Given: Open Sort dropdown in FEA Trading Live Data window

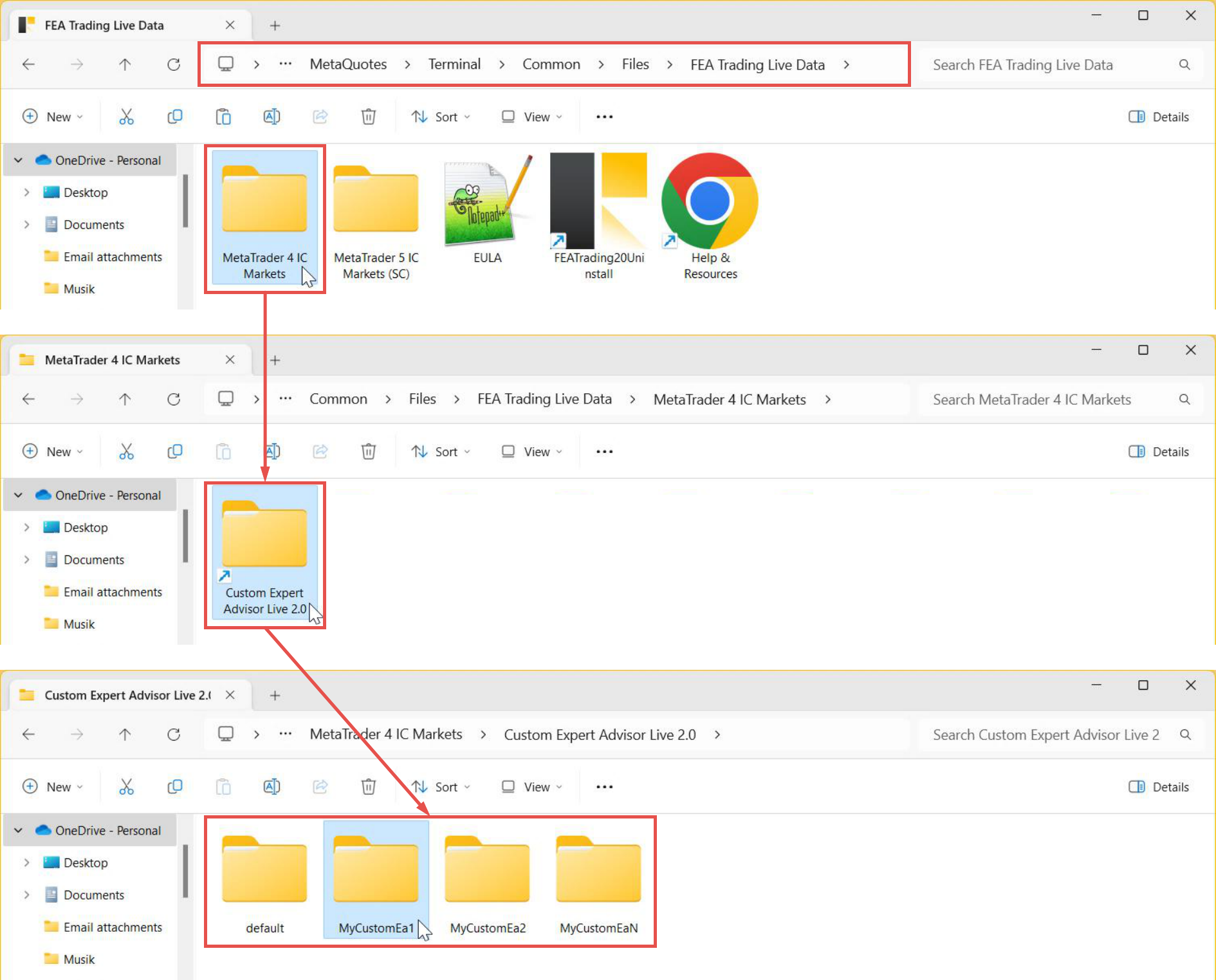Looking at the screenshot, I should [x=441, y=116].
